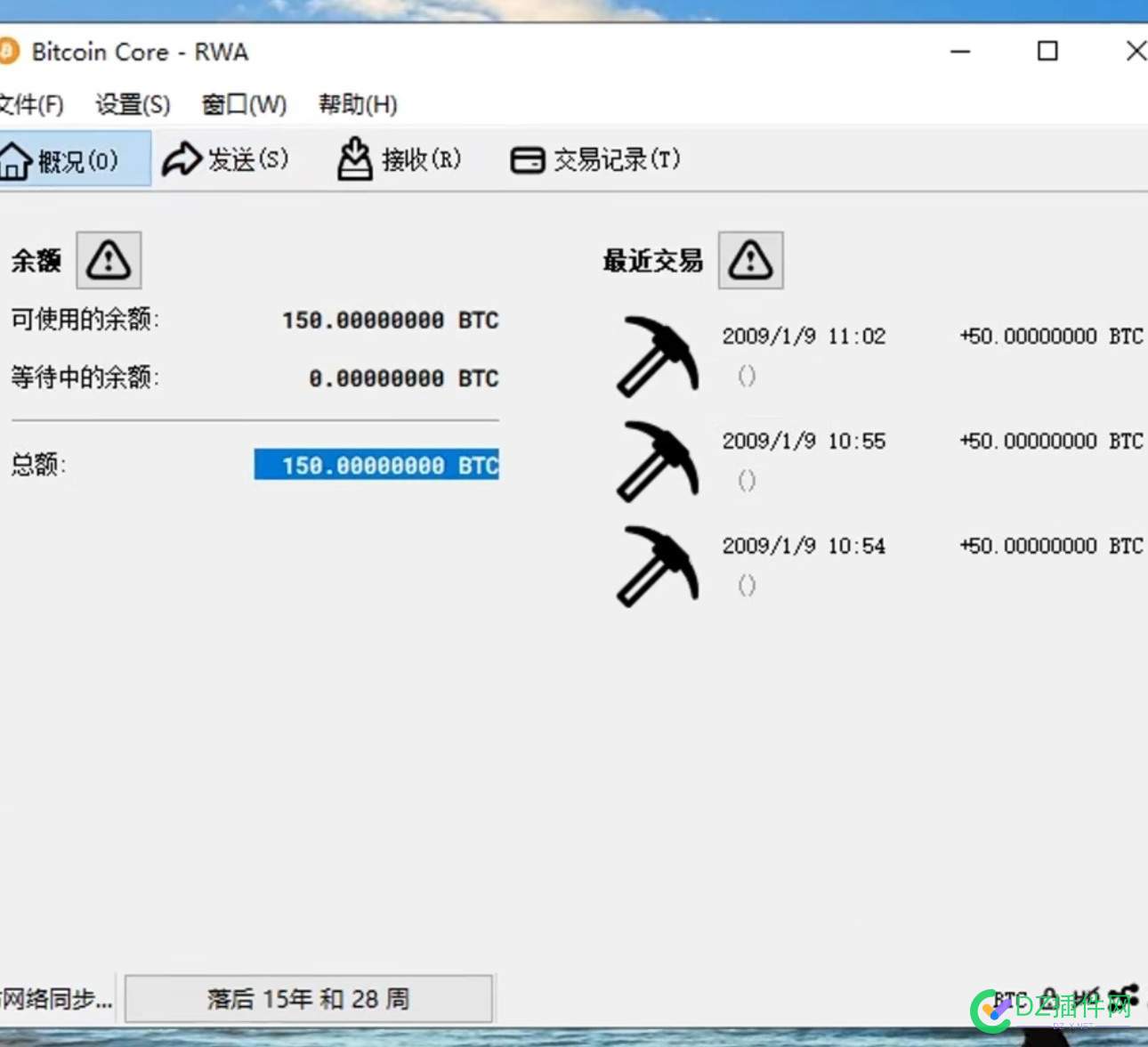Click the mining pickaxe icon for 11:02 transaction
1148x1047 pixels.
[658, 356]
